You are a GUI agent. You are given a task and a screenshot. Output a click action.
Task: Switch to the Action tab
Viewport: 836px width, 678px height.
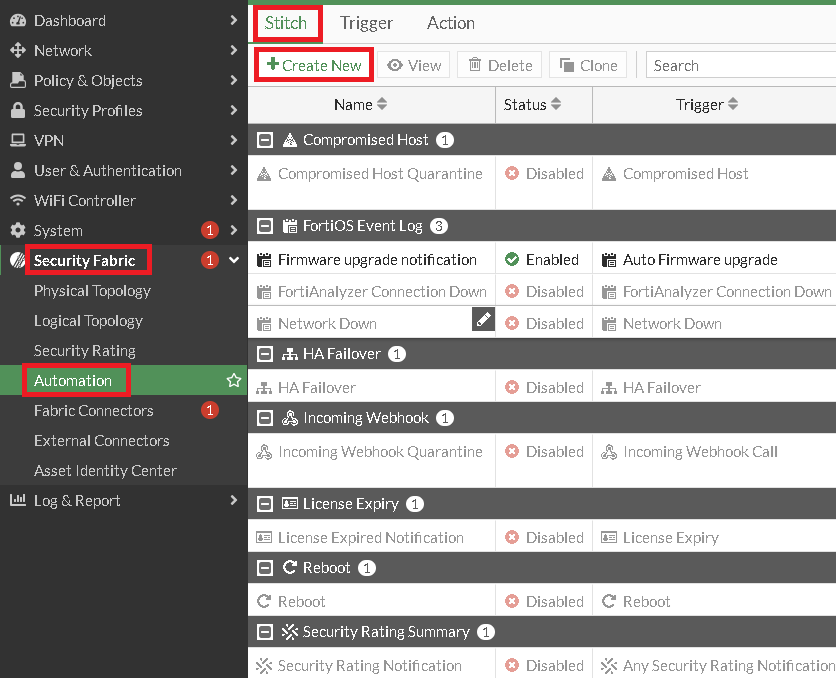[x=451, y=23]
